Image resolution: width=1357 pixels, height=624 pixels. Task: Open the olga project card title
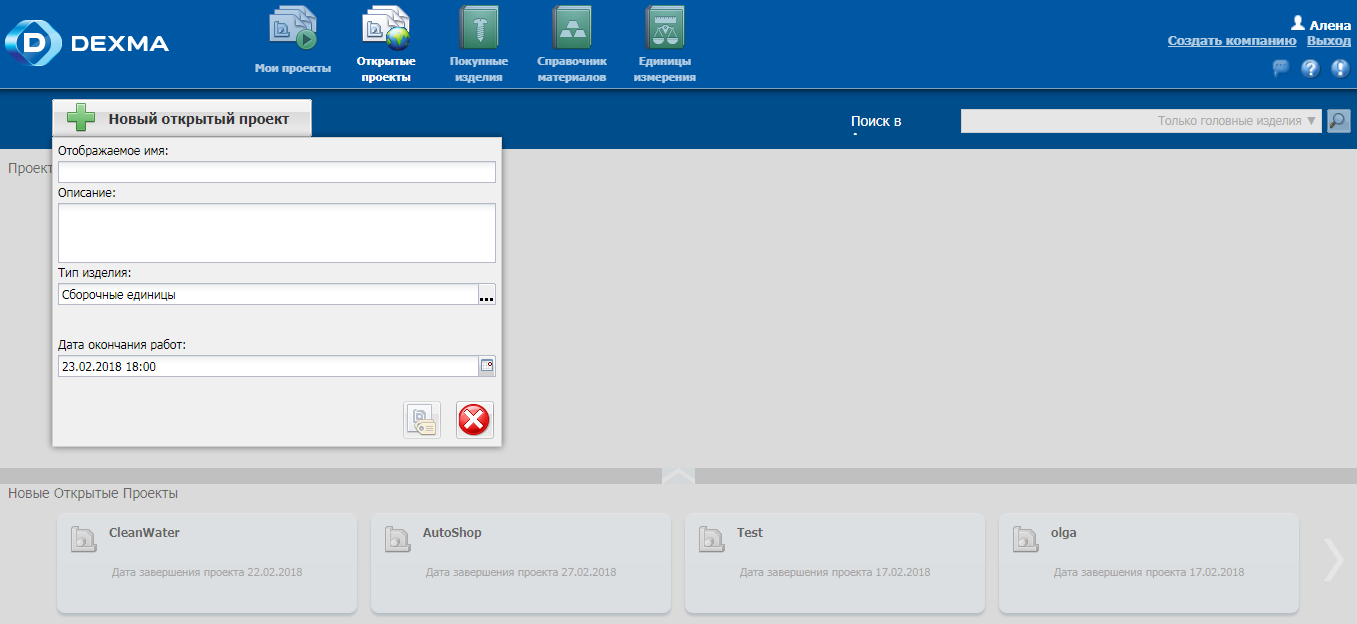tap(1064, 533)
